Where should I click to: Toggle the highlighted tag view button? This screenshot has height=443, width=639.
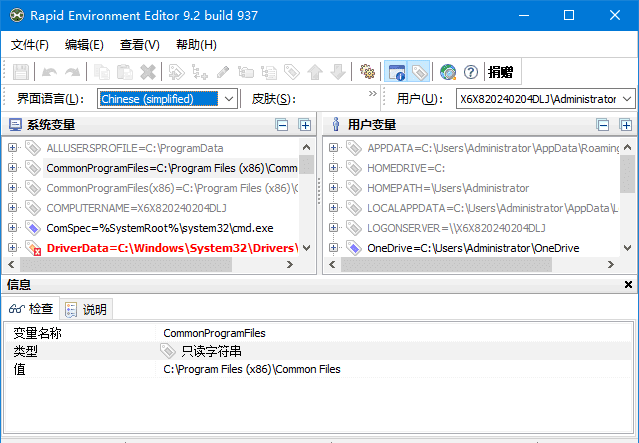tap(419, 72)
